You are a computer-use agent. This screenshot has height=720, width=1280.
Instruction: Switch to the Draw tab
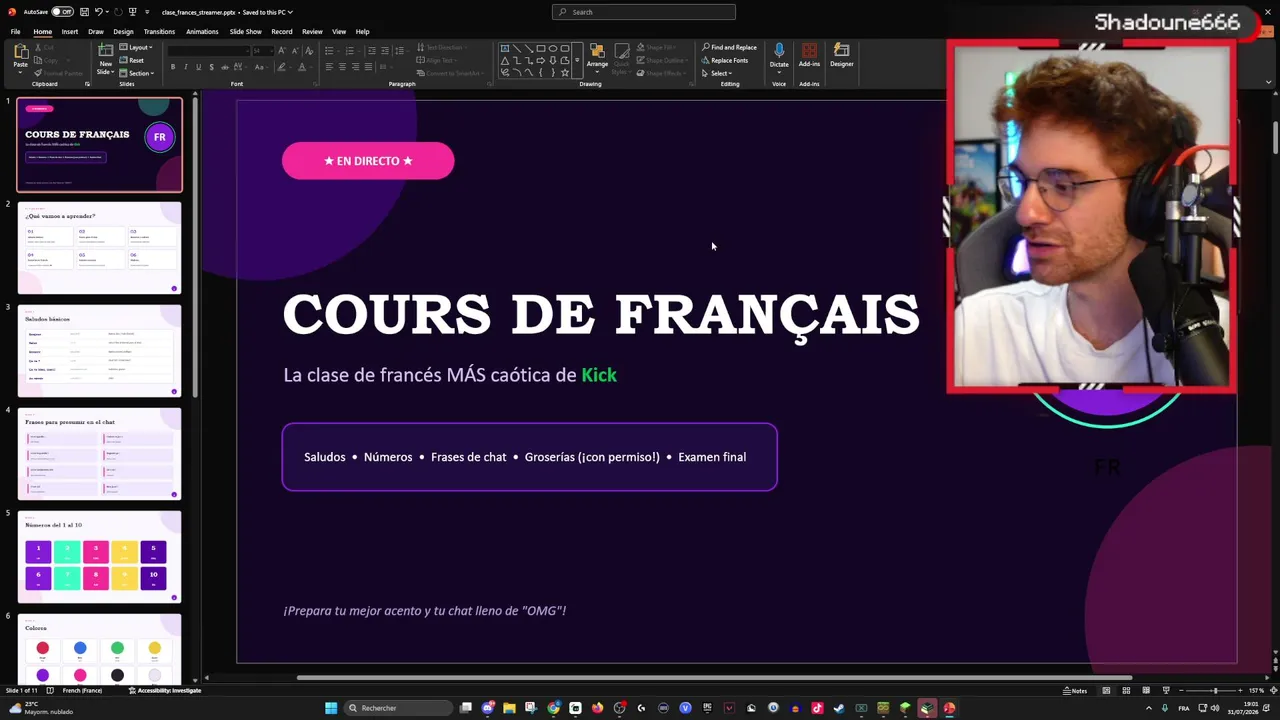pyautogui.click(x=96, y=32)
